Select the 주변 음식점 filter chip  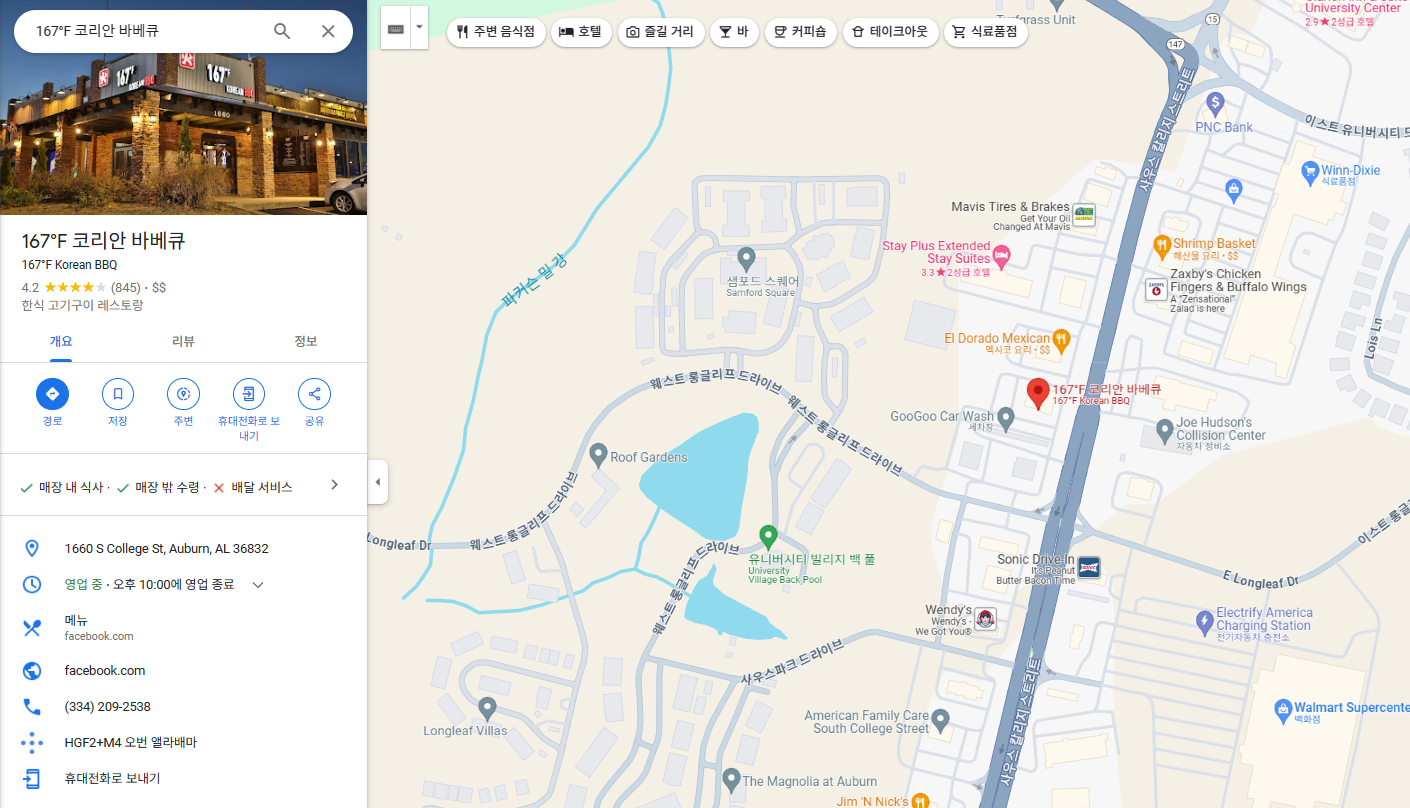(496, 32)
